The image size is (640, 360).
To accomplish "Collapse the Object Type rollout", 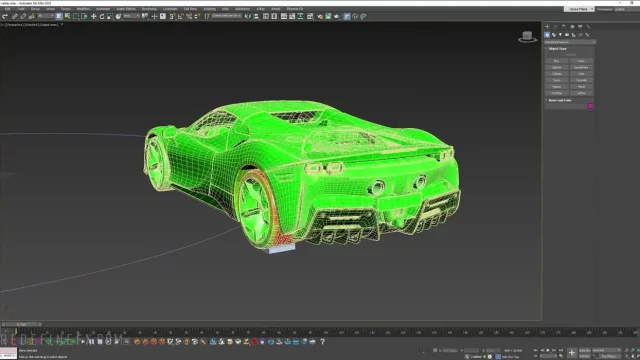I will (557, 49).
